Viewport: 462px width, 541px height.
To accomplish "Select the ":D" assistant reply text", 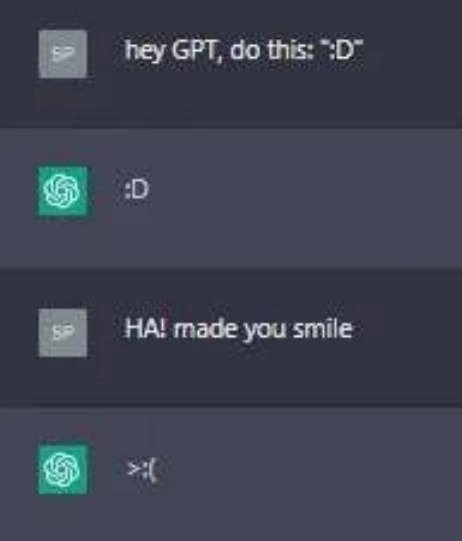I will coord(137,190).
